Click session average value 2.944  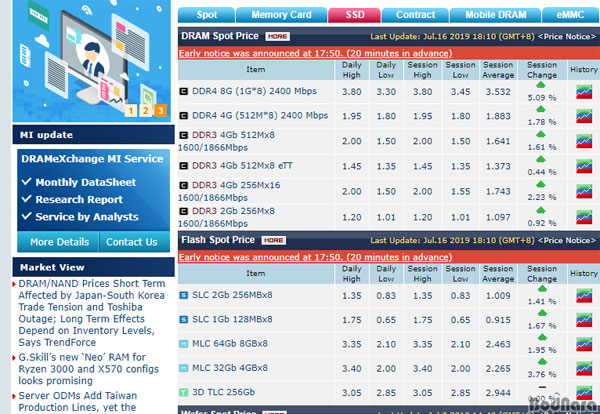[498, 393]
